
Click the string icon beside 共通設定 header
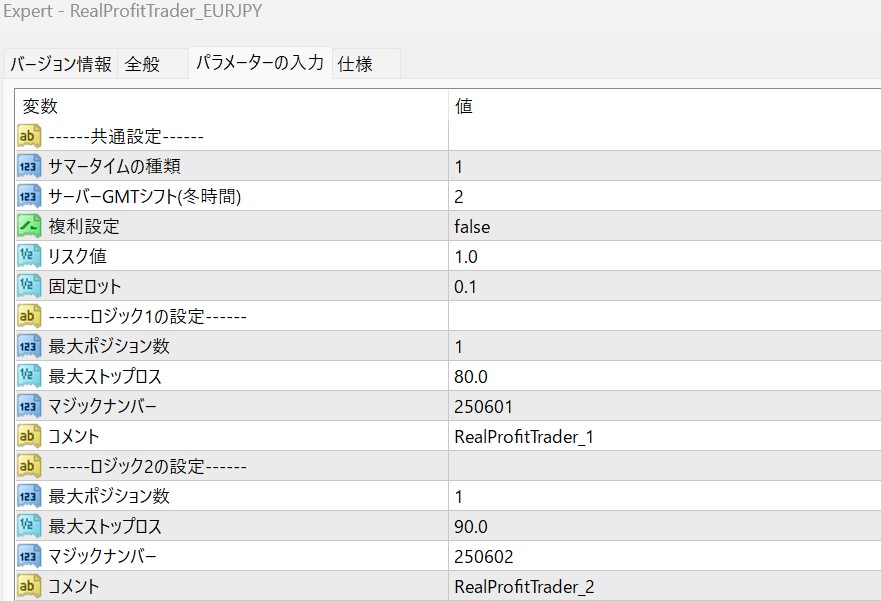29,136
